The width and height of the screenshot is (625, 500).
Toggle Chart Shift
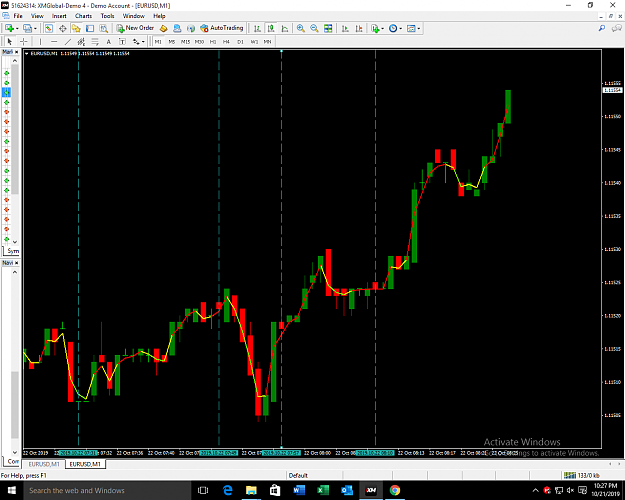(359, 28)
